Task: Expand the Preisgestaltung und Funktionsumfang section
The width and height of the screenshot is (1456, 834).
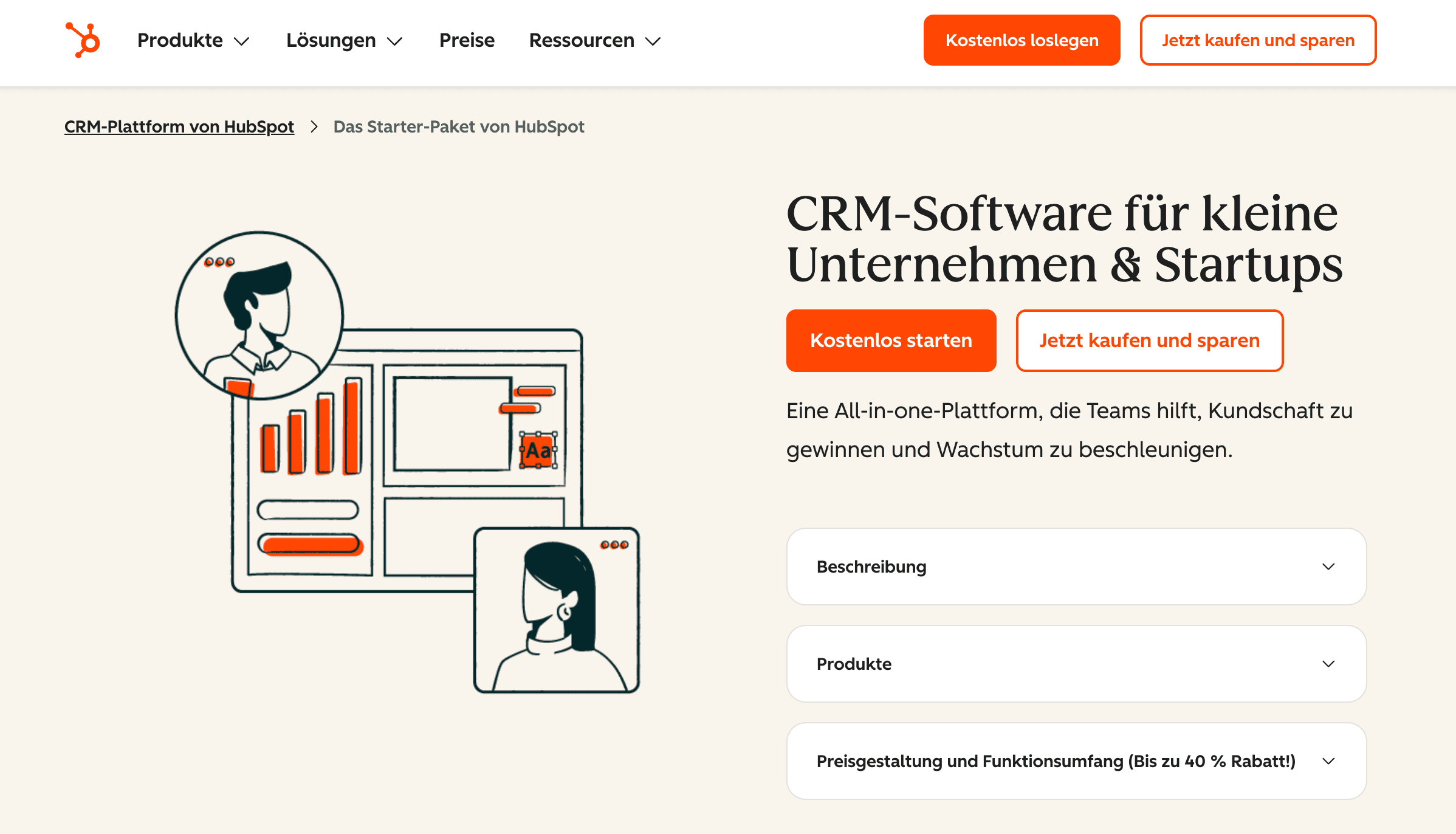Action: (1076, 761)
